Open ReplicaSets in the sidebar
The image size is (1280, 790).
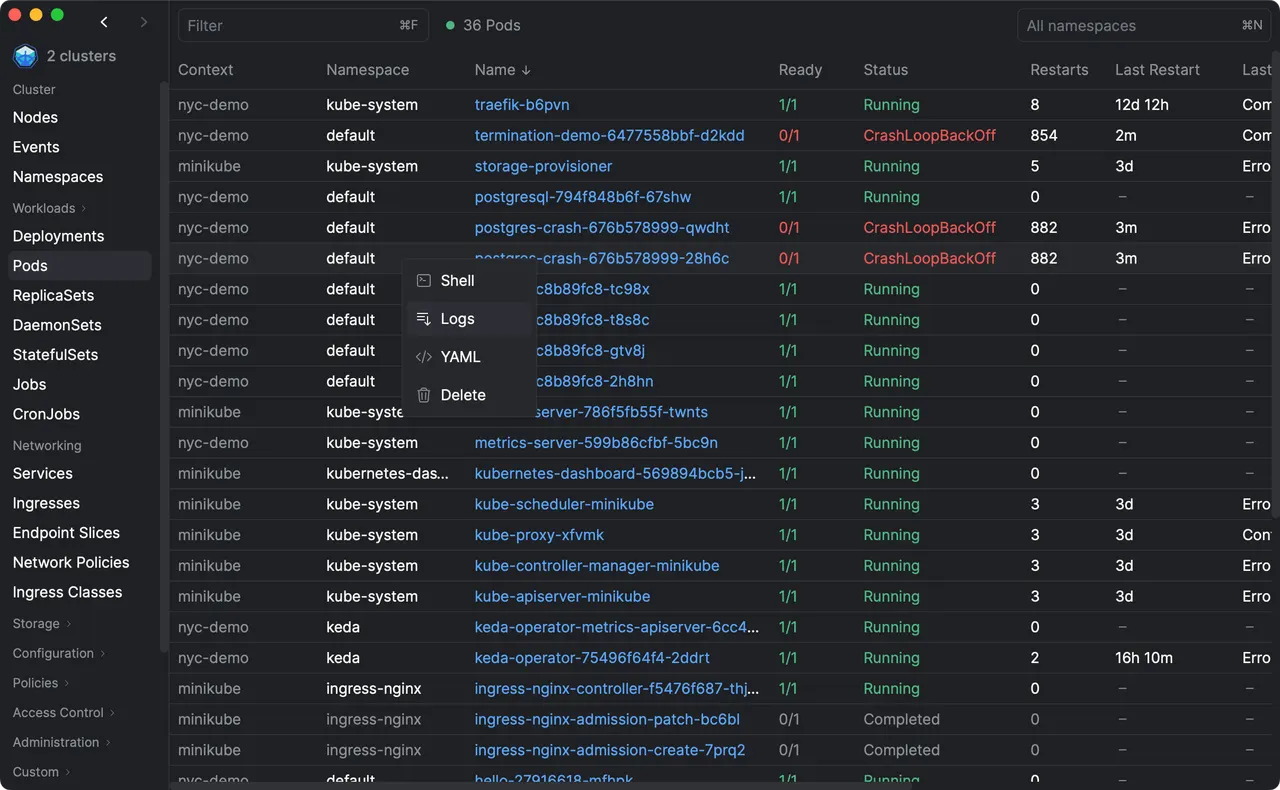pos(53,296)
